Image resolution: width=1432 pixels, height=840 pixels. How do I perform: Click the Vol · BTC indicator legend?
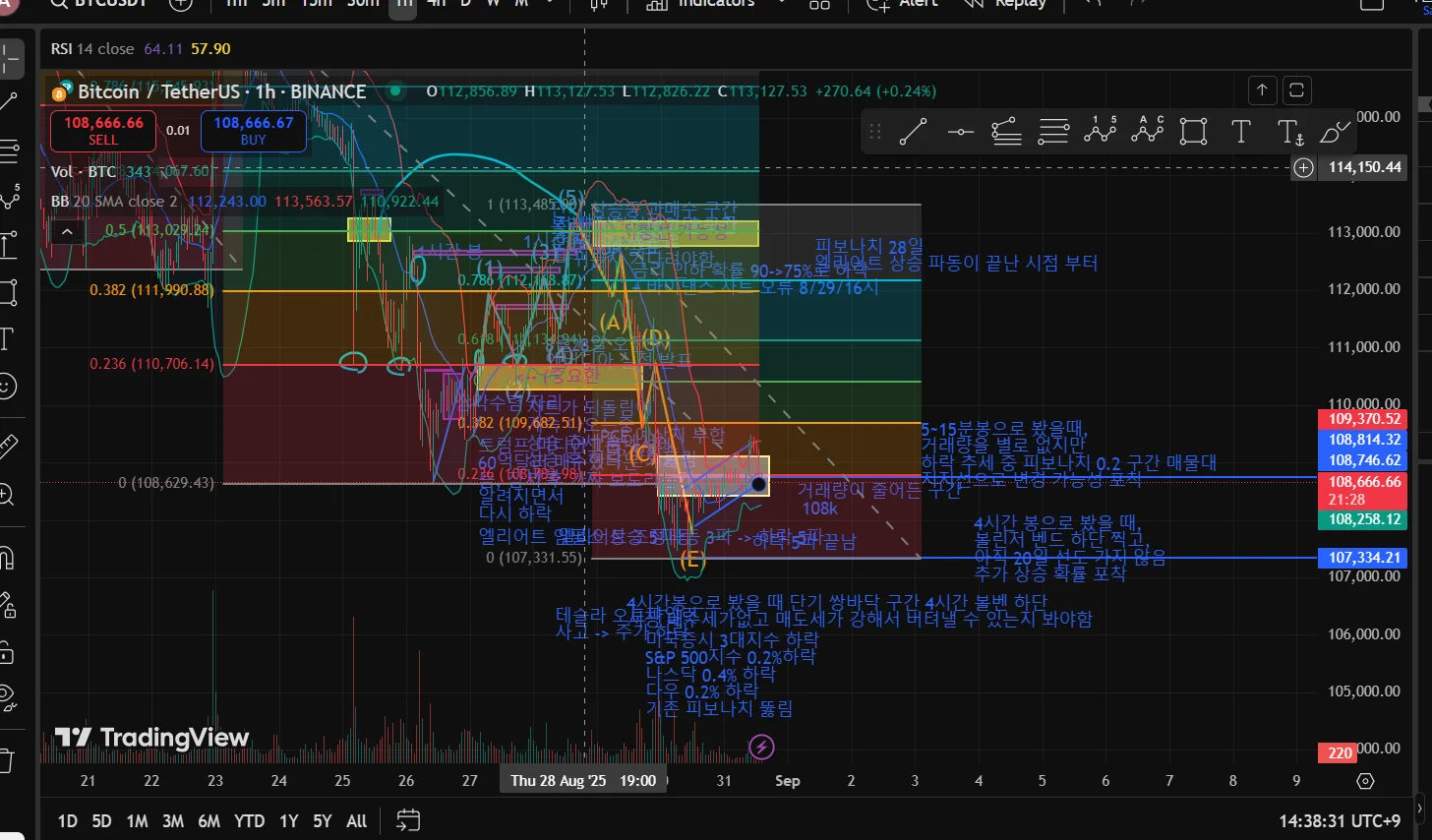point(84,171)
